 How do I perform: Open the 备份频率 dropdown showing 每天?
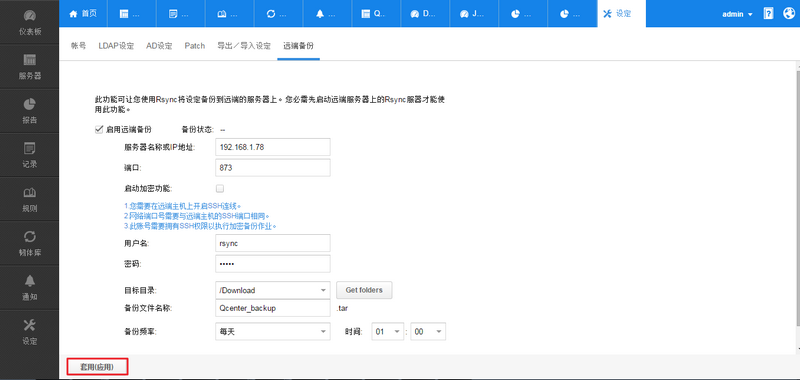273,332
